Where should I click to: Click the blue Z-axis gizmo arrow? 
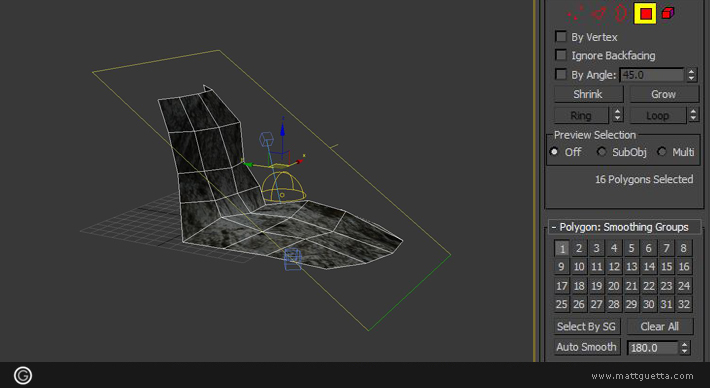[283, 128]
